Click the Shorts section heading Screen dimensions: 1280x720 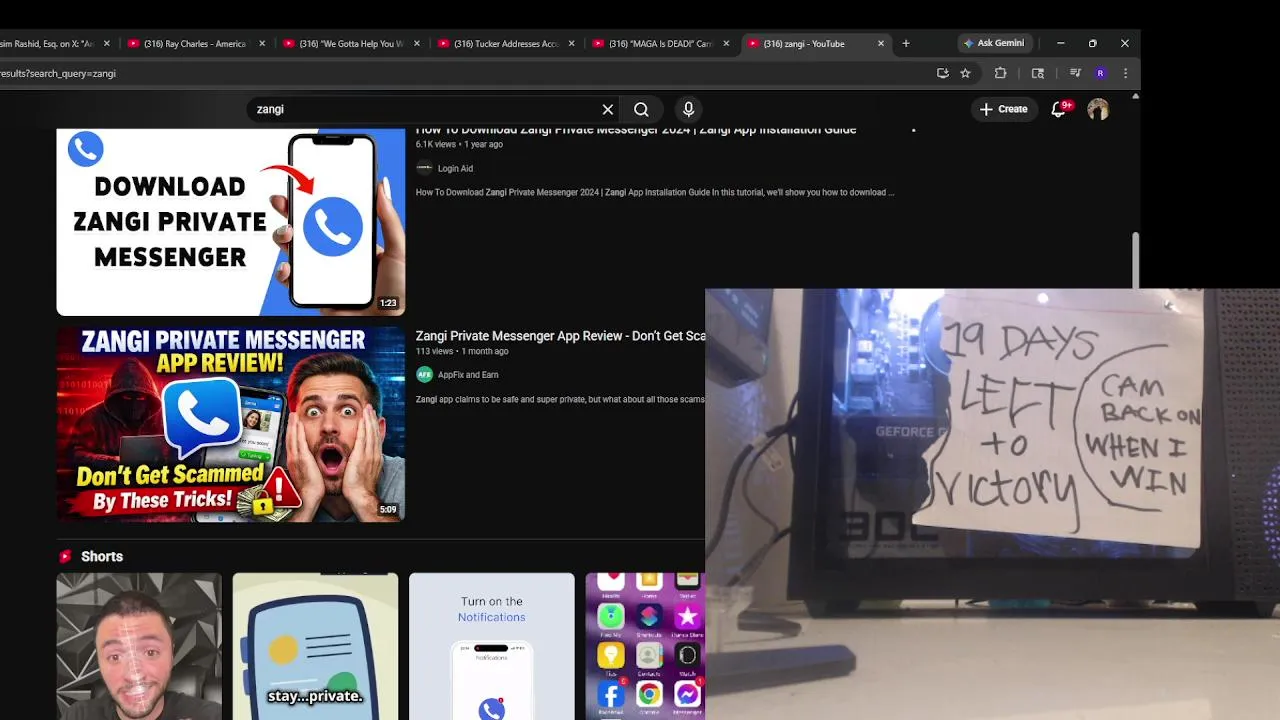coord(102,556)
